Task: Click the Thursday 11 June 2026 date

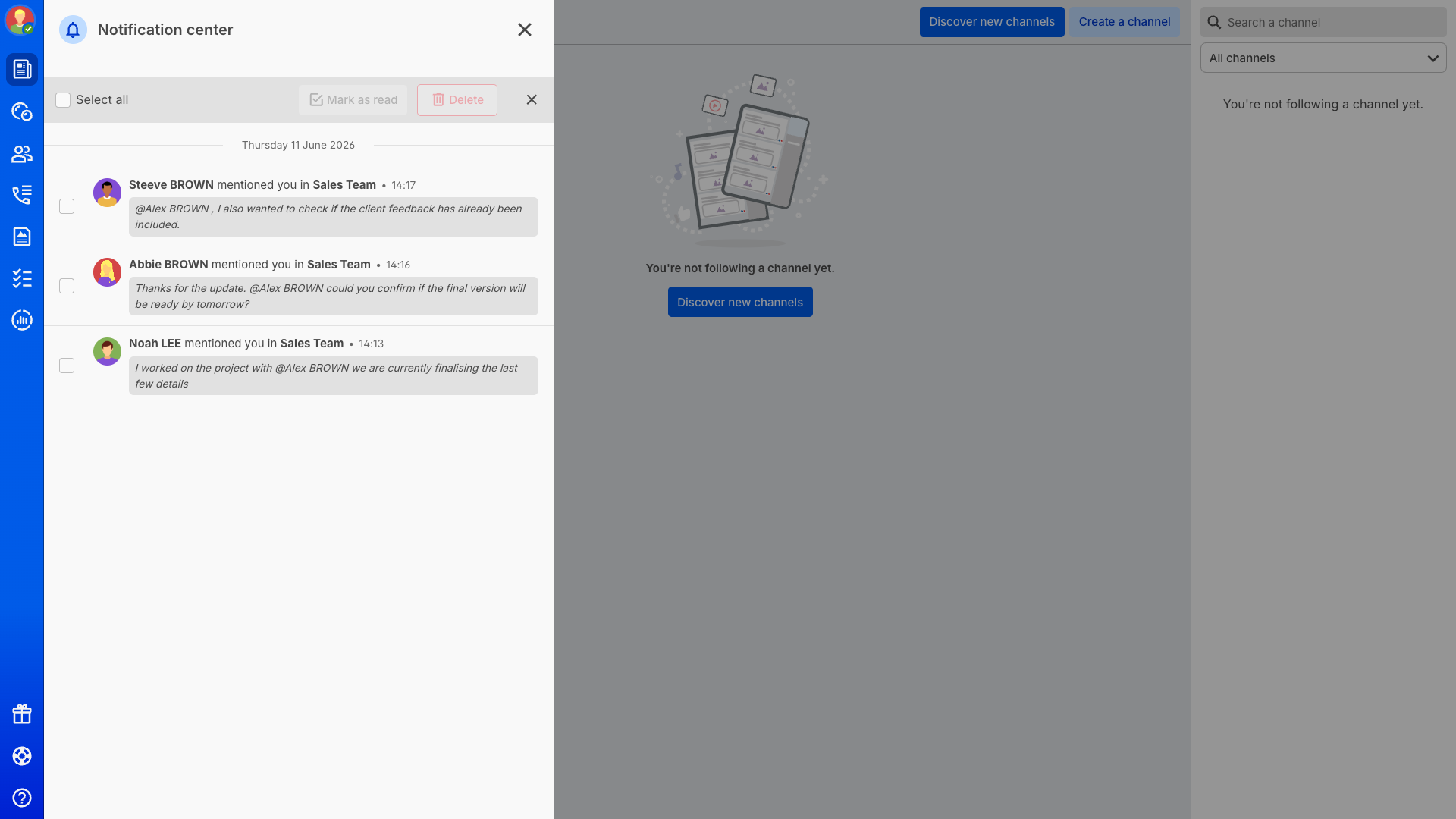Action: click(298, 145)
